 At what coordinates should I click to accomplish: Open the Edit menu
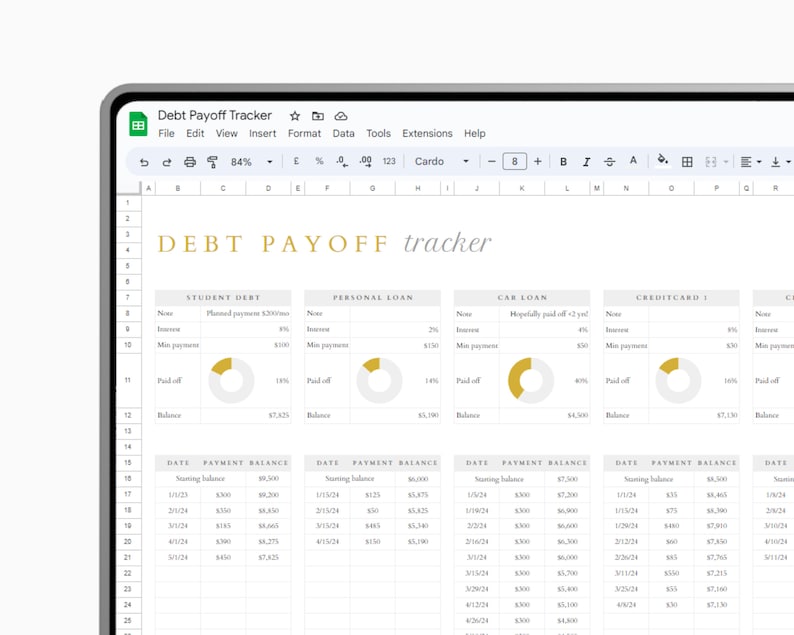point(195,134)
